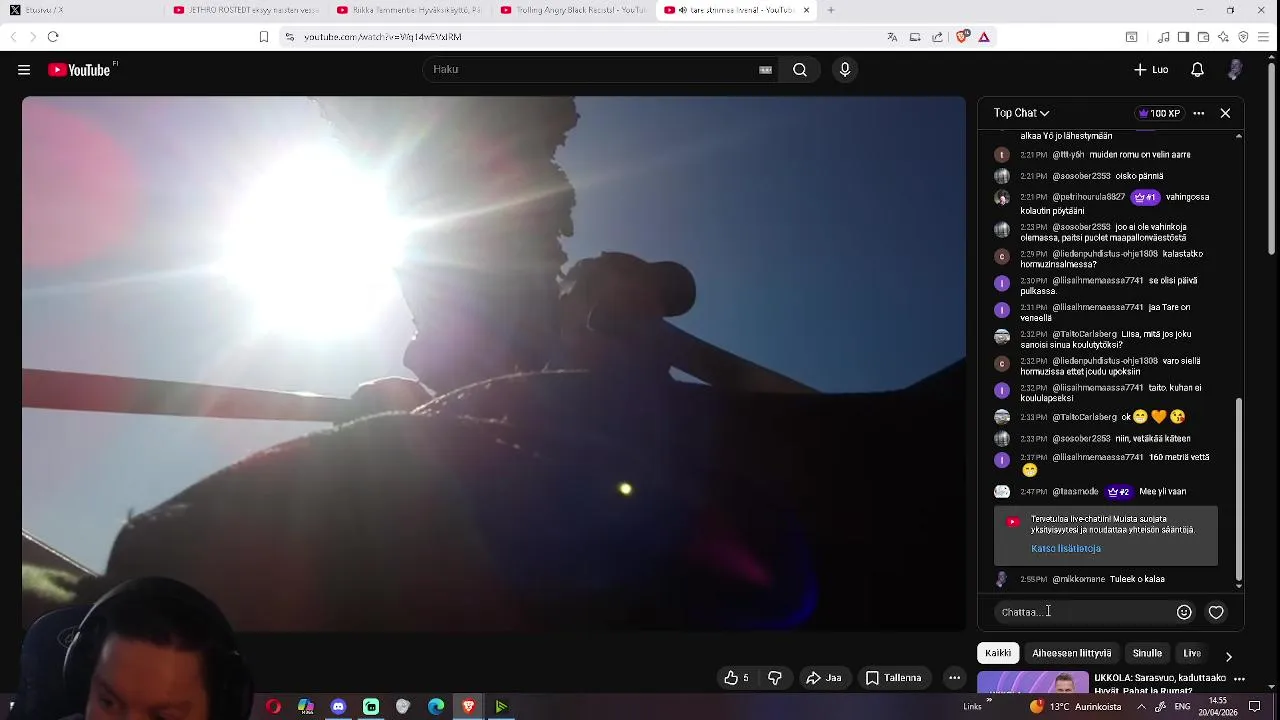Open the account avatar menu
The image size is (1280, 720).
[1235, 70]
